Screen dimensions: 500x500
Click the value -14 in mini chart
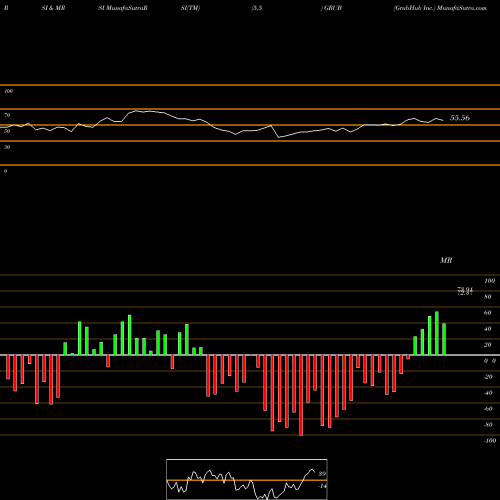322,486
